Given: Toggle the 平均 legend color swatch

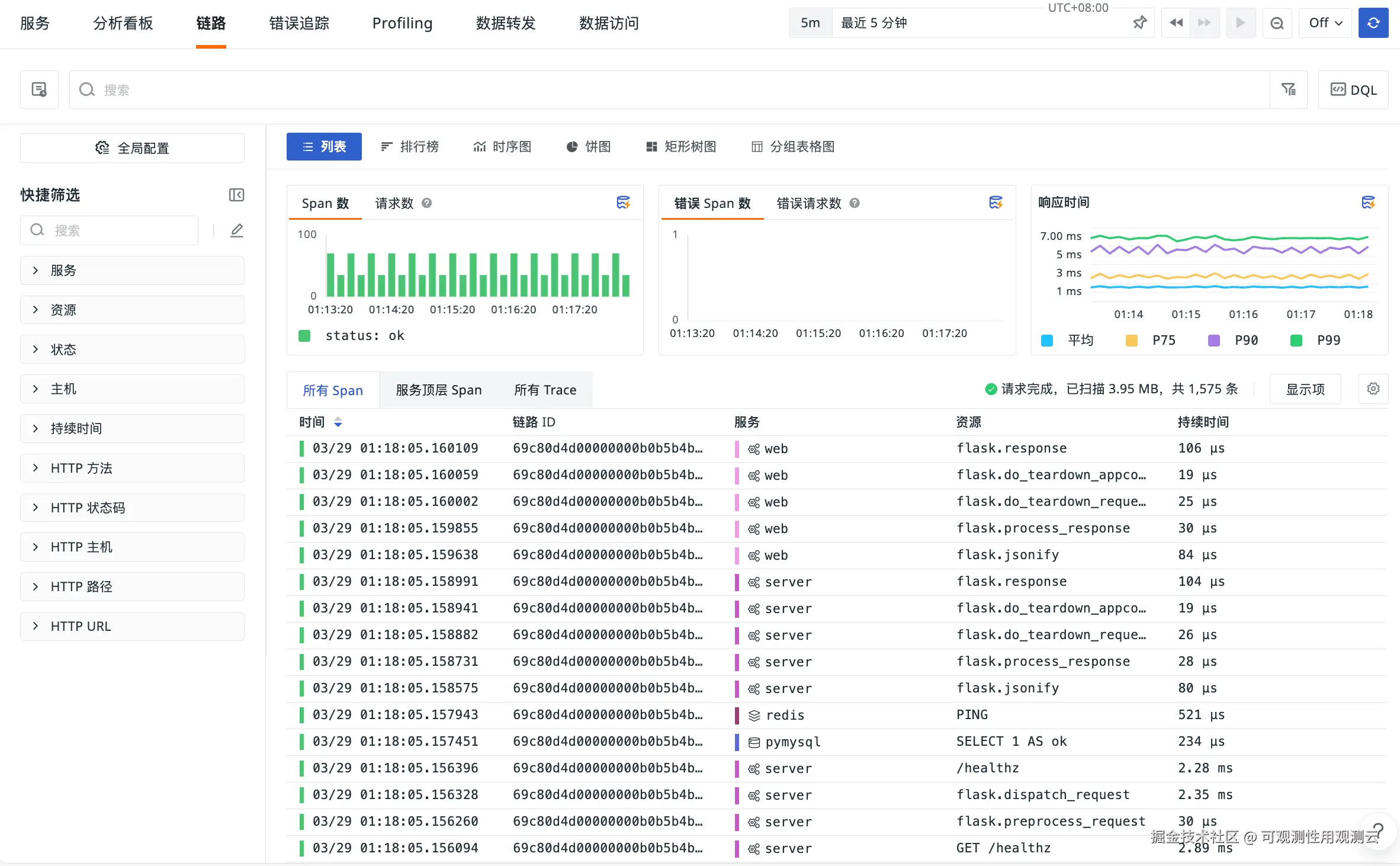Looking at the screenshot, I should tap(1047, 341).
